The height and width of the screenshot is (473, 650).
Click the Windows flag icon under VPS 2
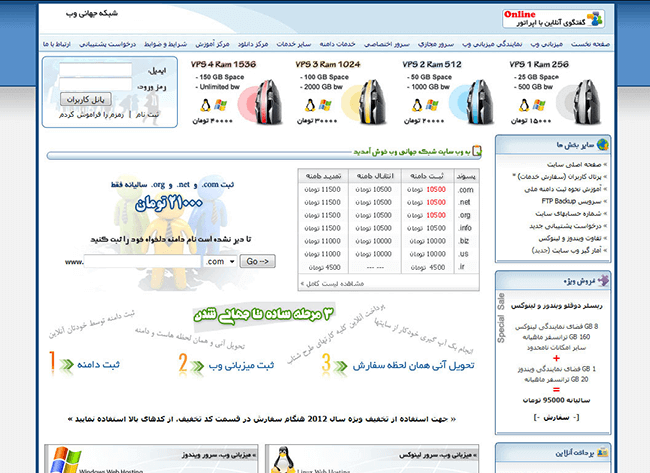pyautogui.click(x=432, y=105)
